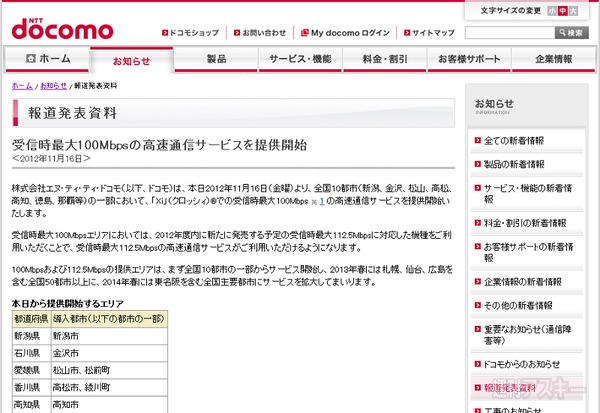
Task: Click the date <2012年11月16日>
Action: pos(51,158)
